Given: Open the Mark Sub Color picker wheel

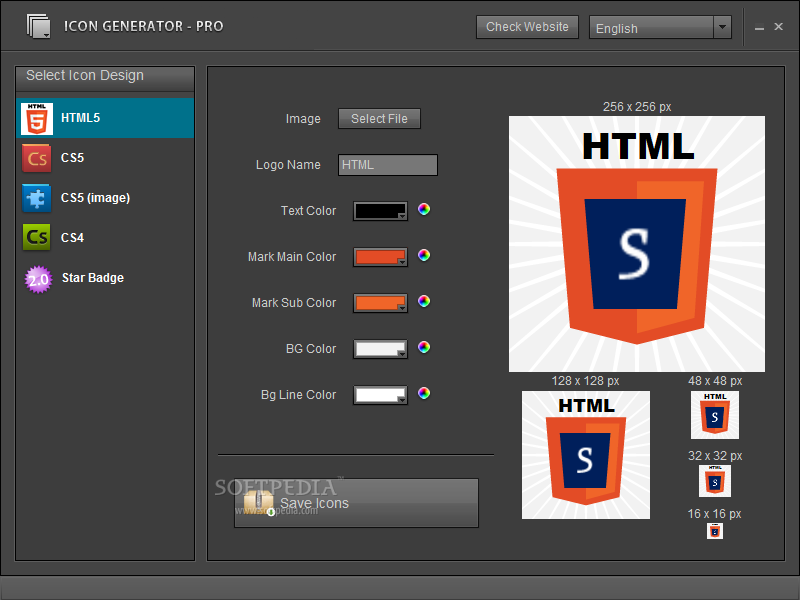Looking at the screenshot, I should click(423, 301).
